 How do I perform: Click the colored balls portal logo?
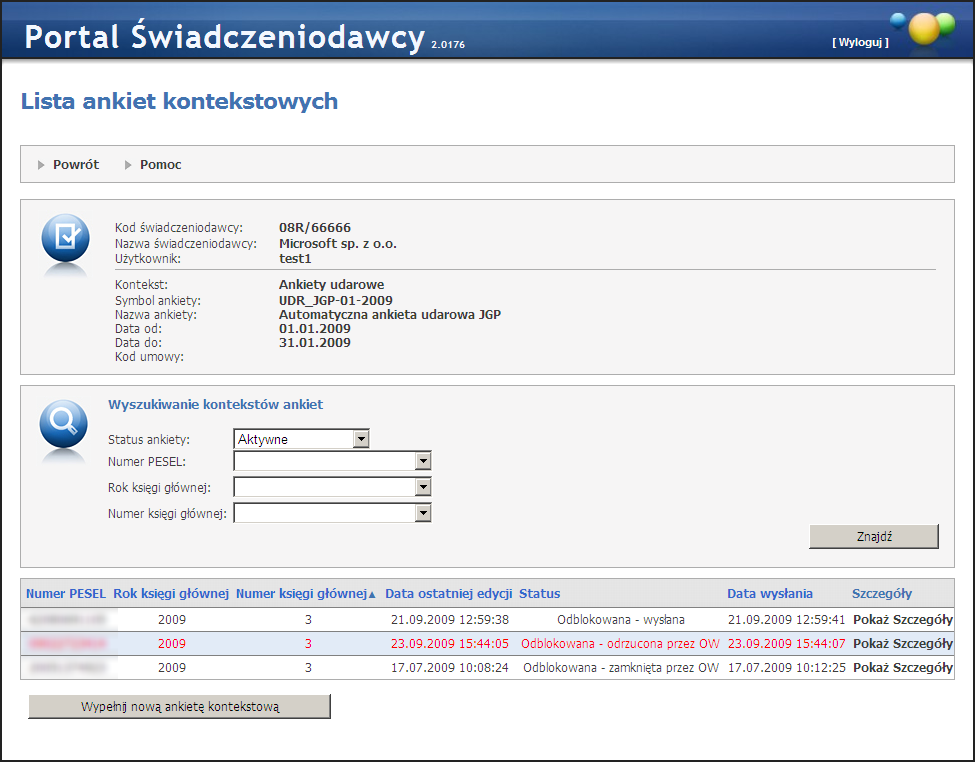pyautogui.click(x=925, y=27)
